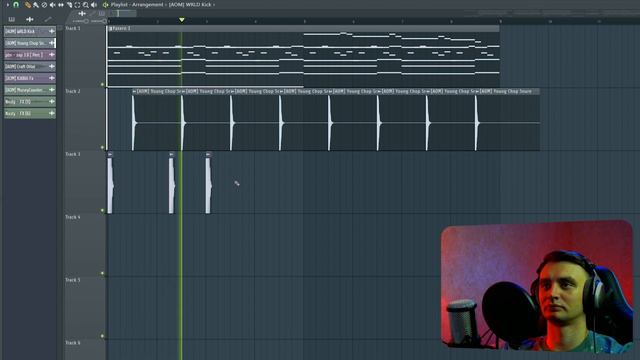Viewport: 640px width, 360px height.
Task: Mute Track 3 via its green dot
Action: coord(102,211)
